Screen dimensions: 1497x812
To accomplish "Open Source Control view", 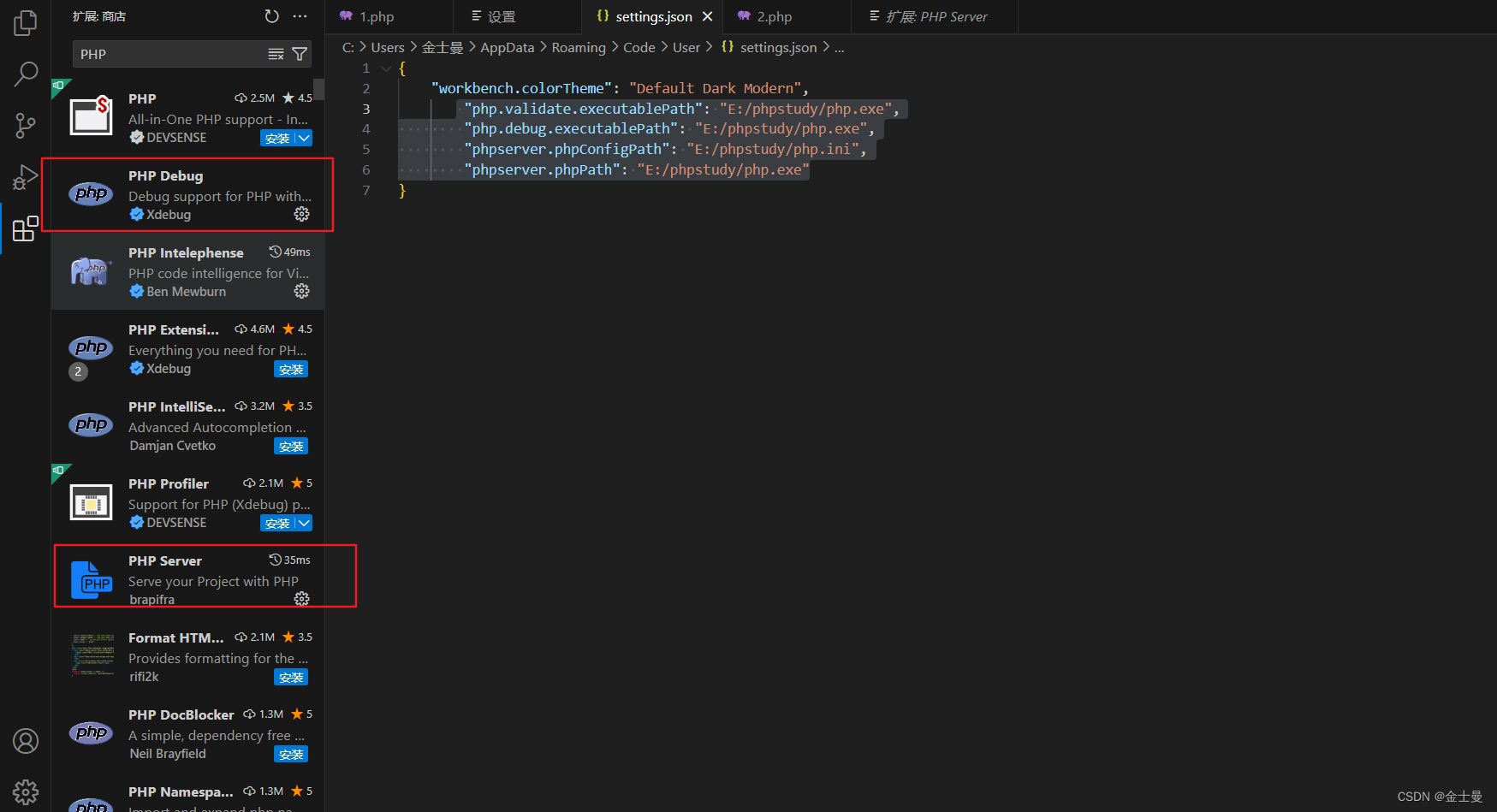I will coord(26,126).
